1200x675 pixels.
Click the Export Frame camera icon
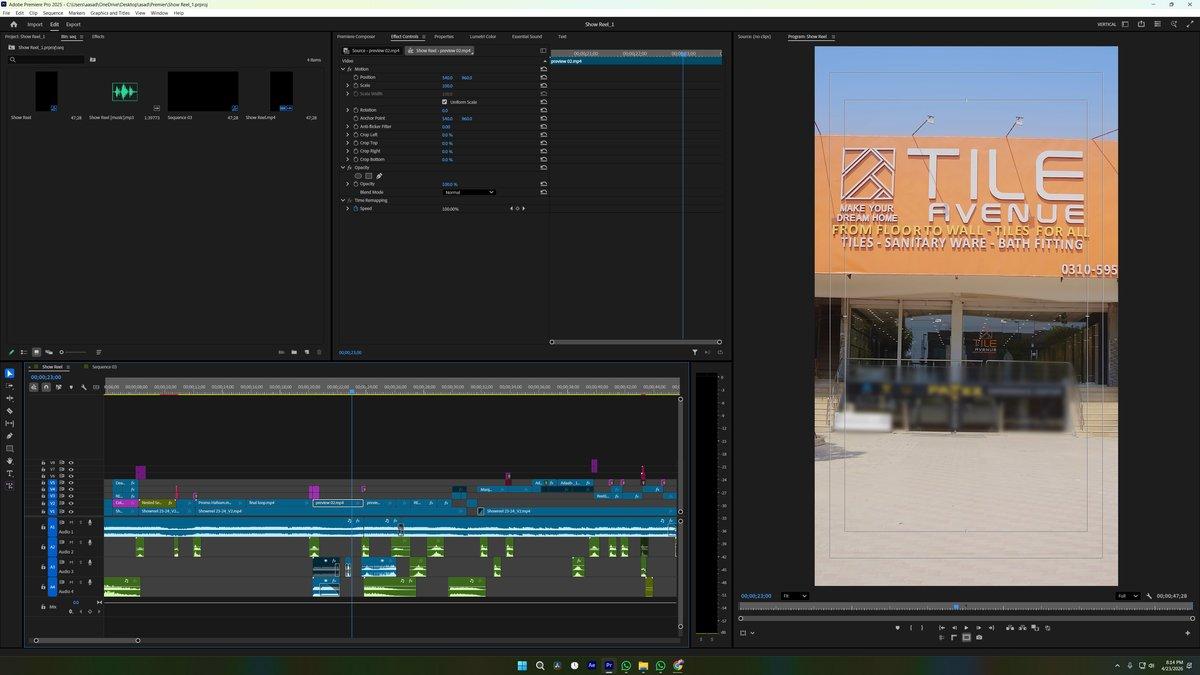(979, 637)
